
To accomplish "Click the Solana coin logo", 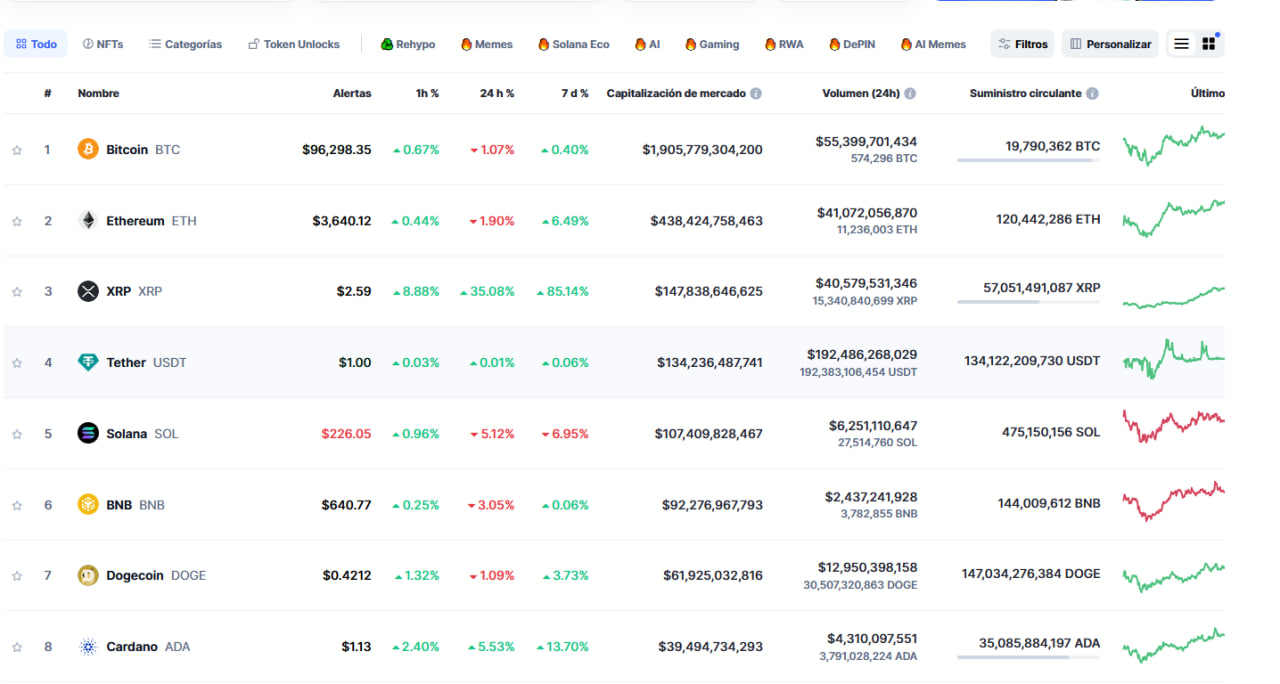I will tap(88, 433).
